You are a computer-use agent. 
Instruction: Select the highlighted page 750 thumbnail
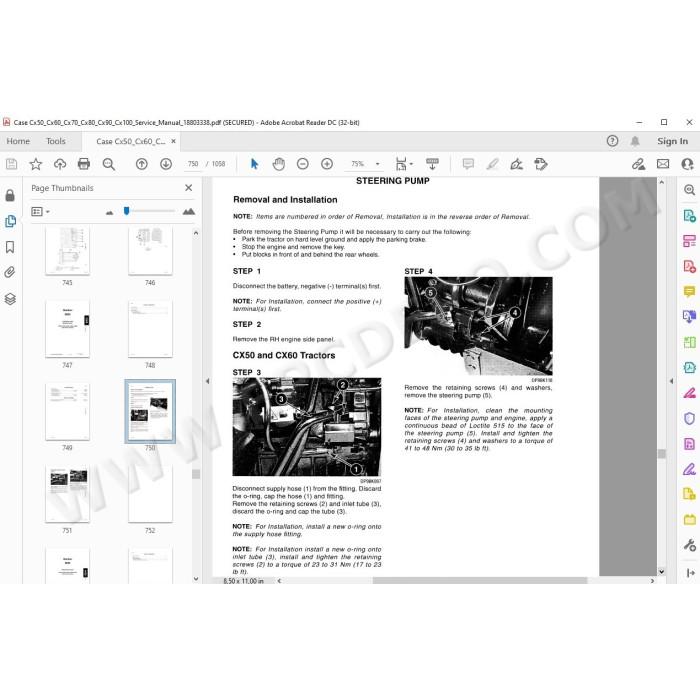(150, 412)
